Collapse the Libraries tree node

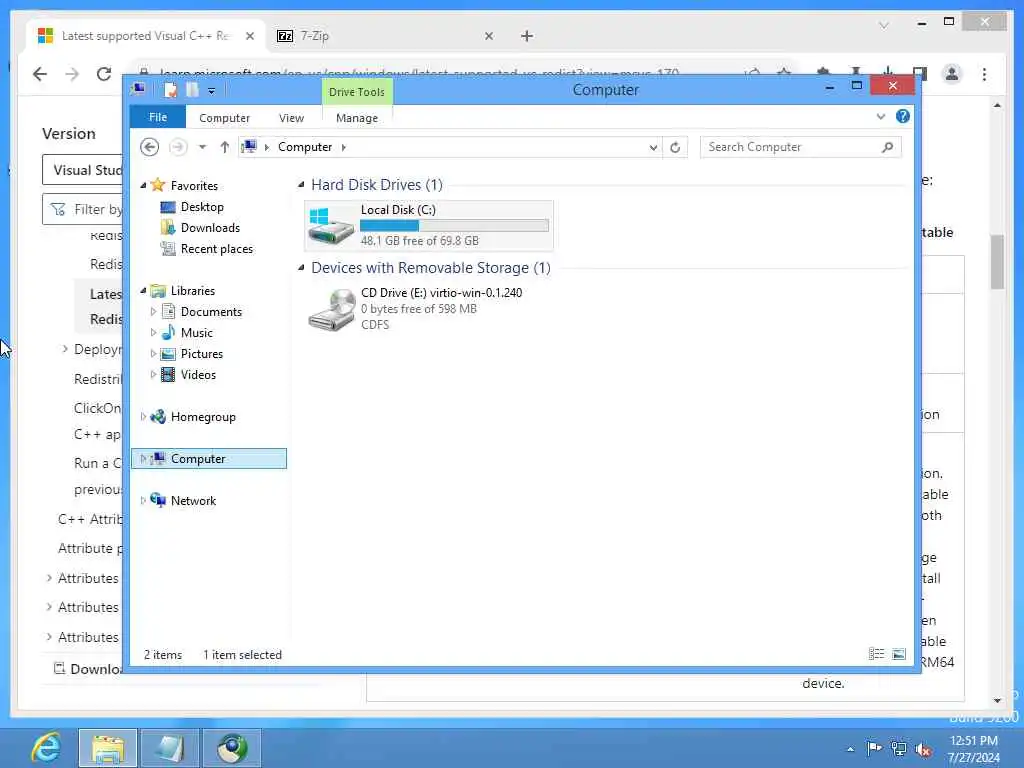(143, 291)
